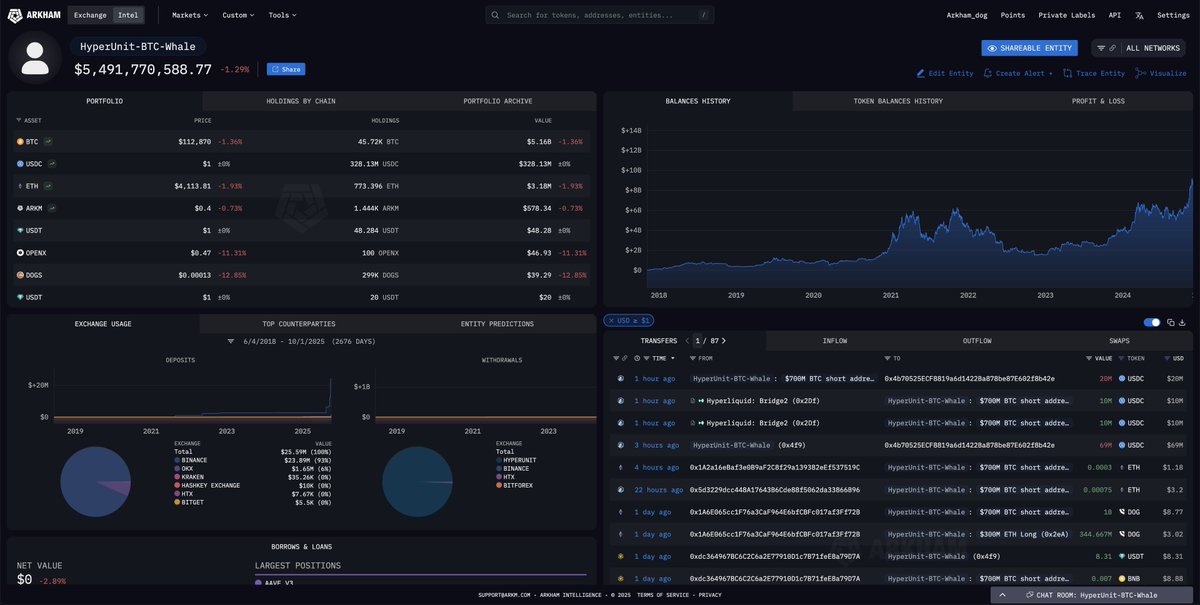The image size is (1200, 605).
Task: Open ETH price chart icon
Action: [48, 186]
